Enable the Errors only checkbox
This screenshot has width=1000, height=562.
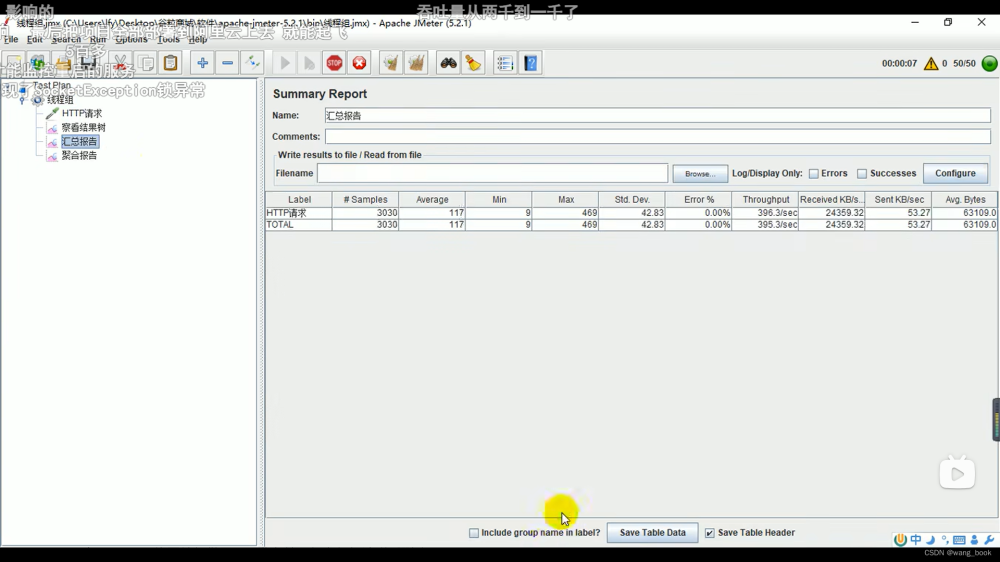[814, 174]
